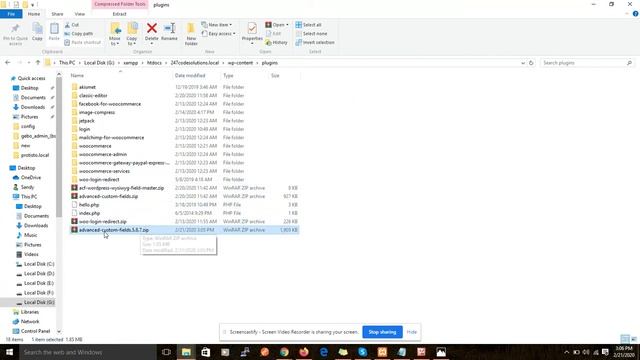Screen dimensions: 640x360
Task: Select Local Disk (C:) in navigation pane
Action: pyautogui.click(x=39, y=264)
